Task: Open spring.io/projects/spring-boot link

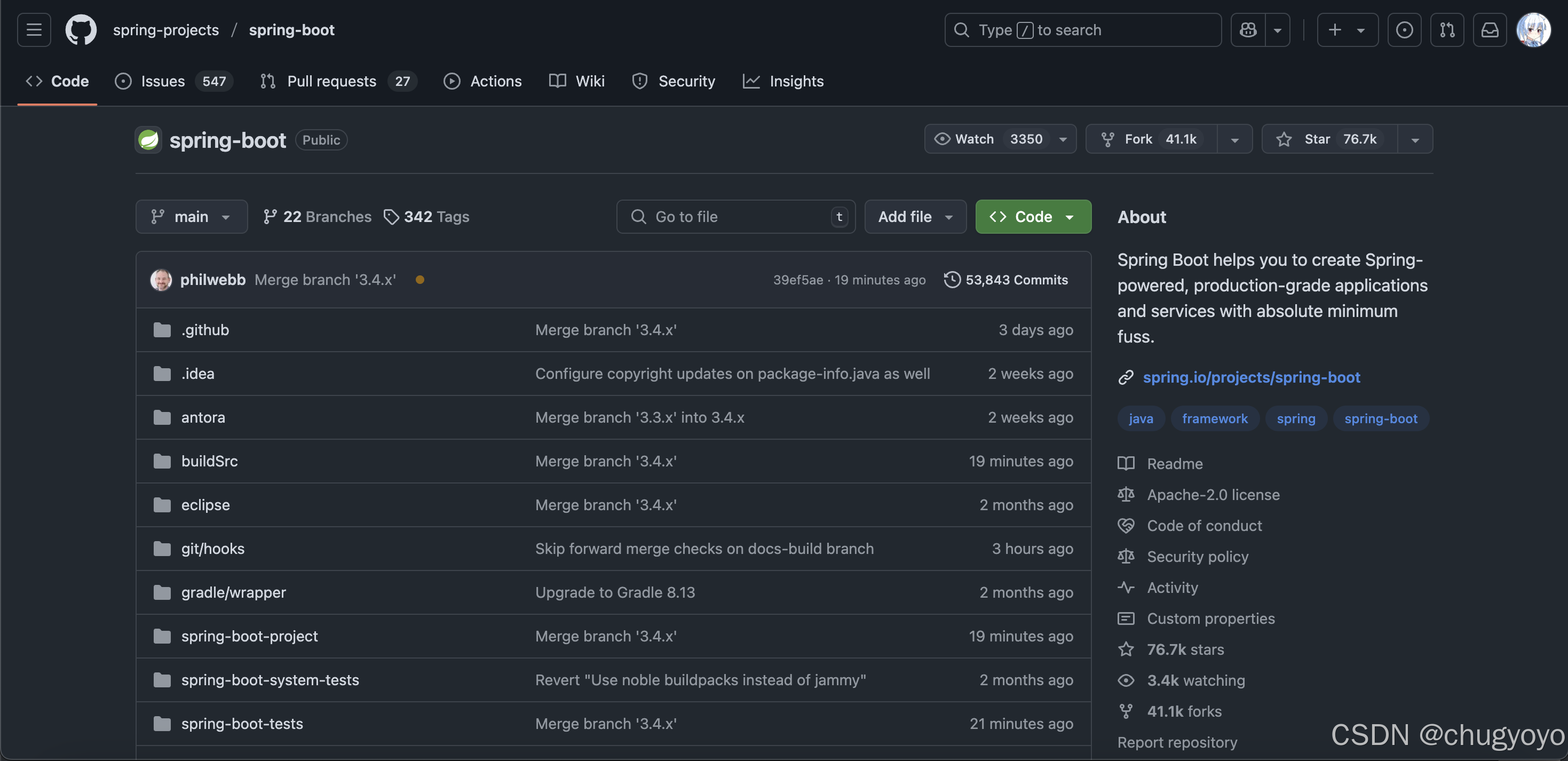Action: (1251, 377)
